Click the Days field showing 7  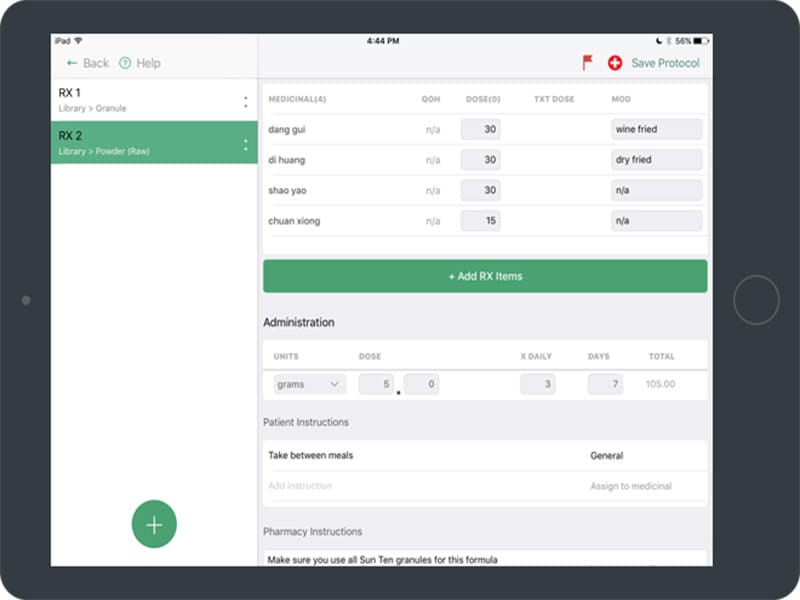[x=605, y=384]
